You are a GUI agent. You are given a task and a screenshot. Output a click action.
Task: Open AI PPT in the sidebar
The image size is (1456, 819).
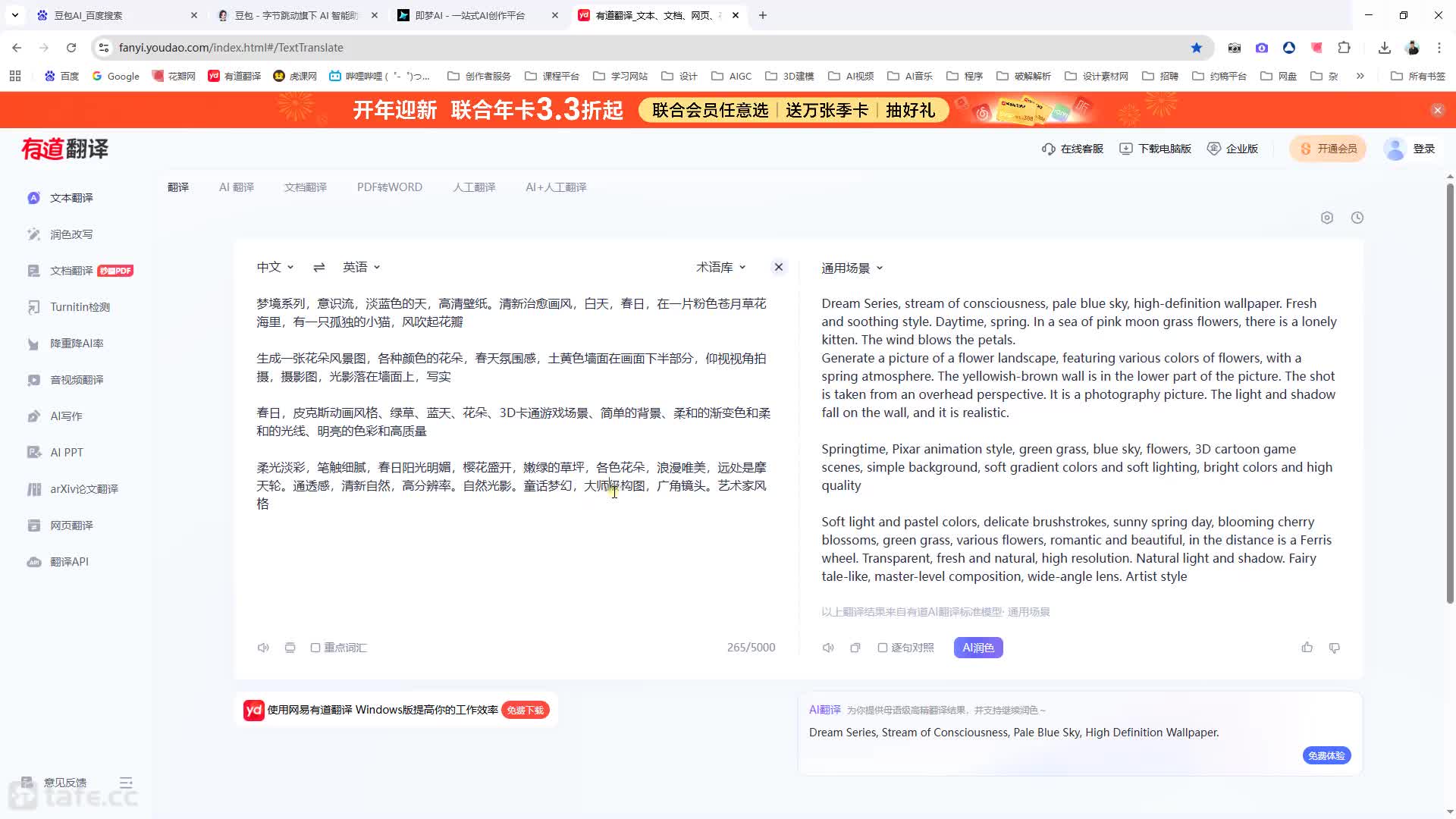click(55, 453)
